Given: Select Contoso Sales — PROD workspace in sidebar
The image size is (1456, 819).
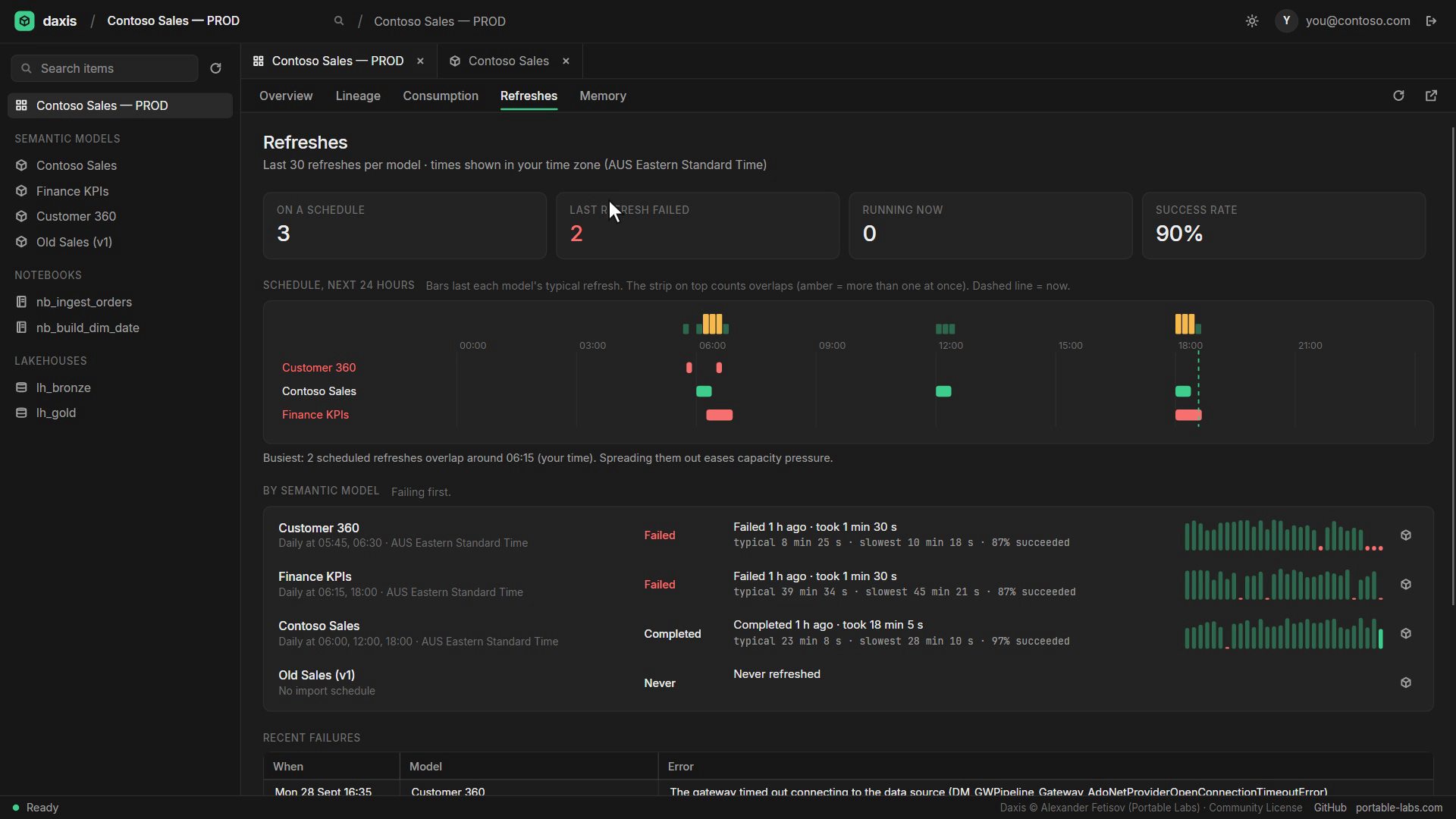Looking at the screenshot, I should 120,105.
